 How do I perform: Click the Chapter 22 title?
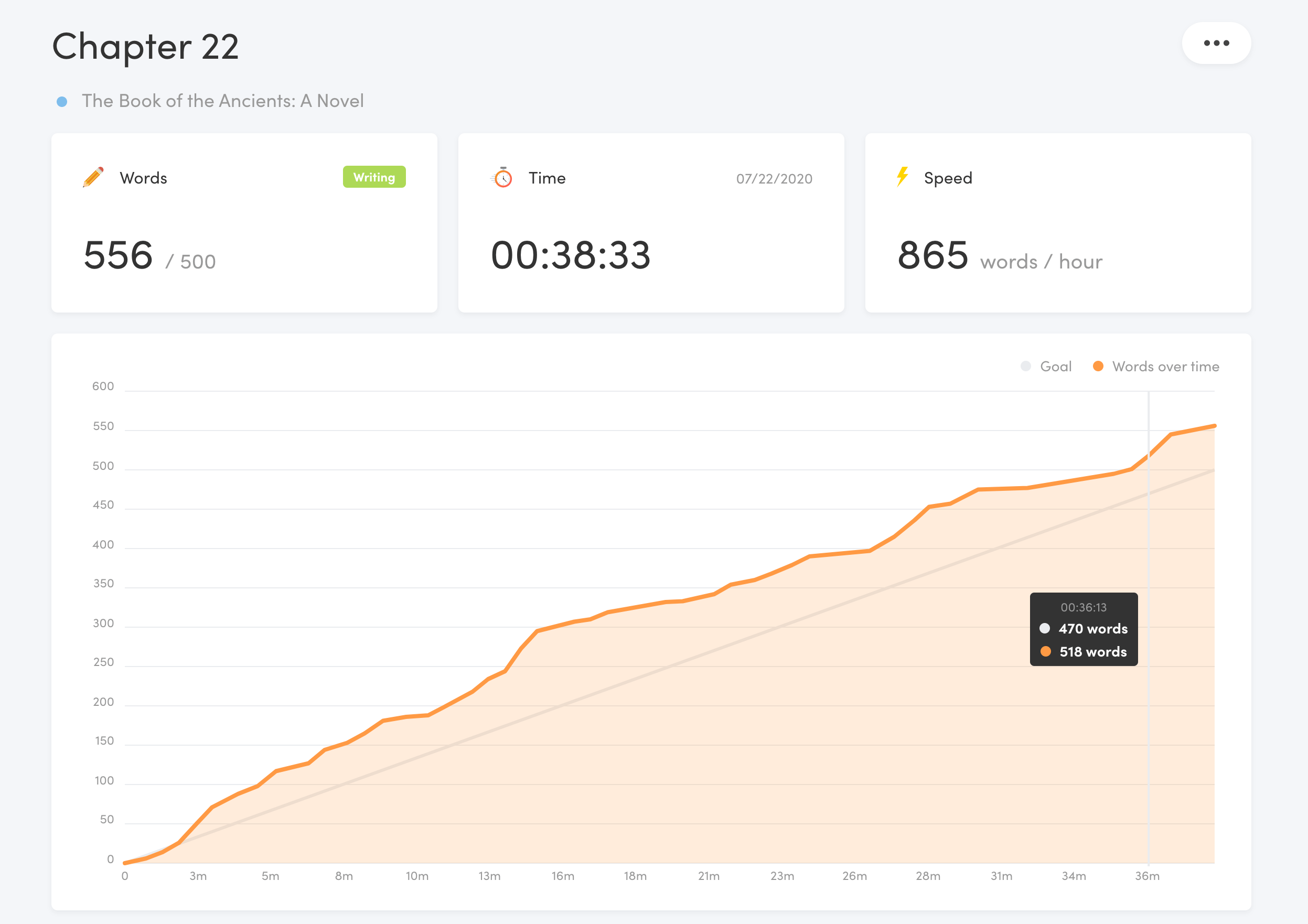point(145,47)
